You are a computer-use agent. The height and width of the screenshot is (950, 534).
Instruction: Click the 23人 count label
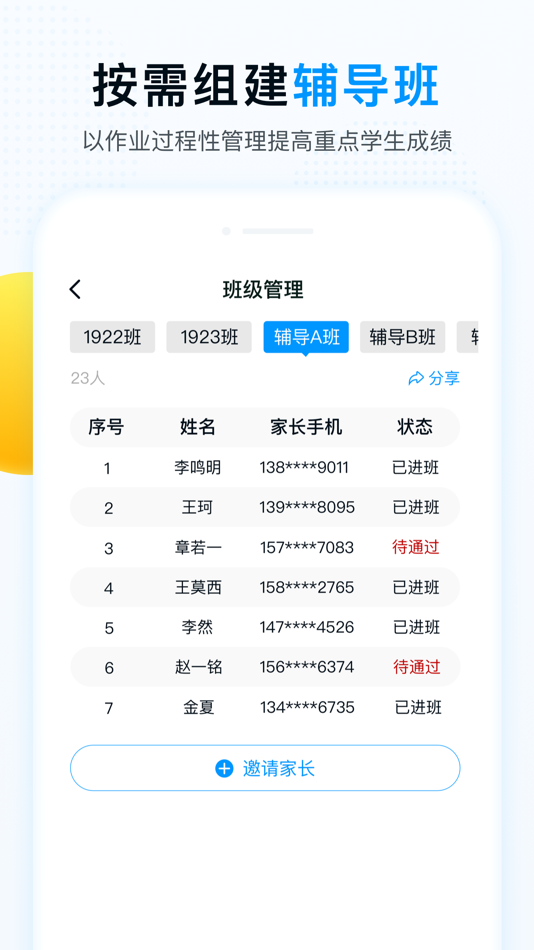(88, 378)
